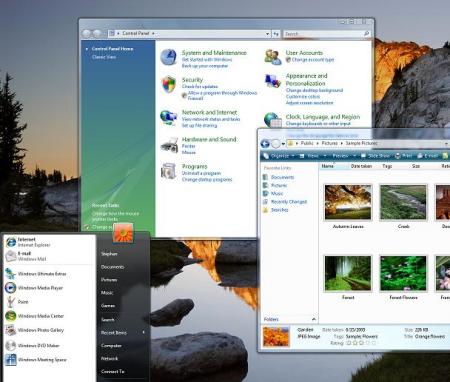Open the Views dropdown in Explorer toolbar
Screen dimensions: 450x382
pos(313,156)
